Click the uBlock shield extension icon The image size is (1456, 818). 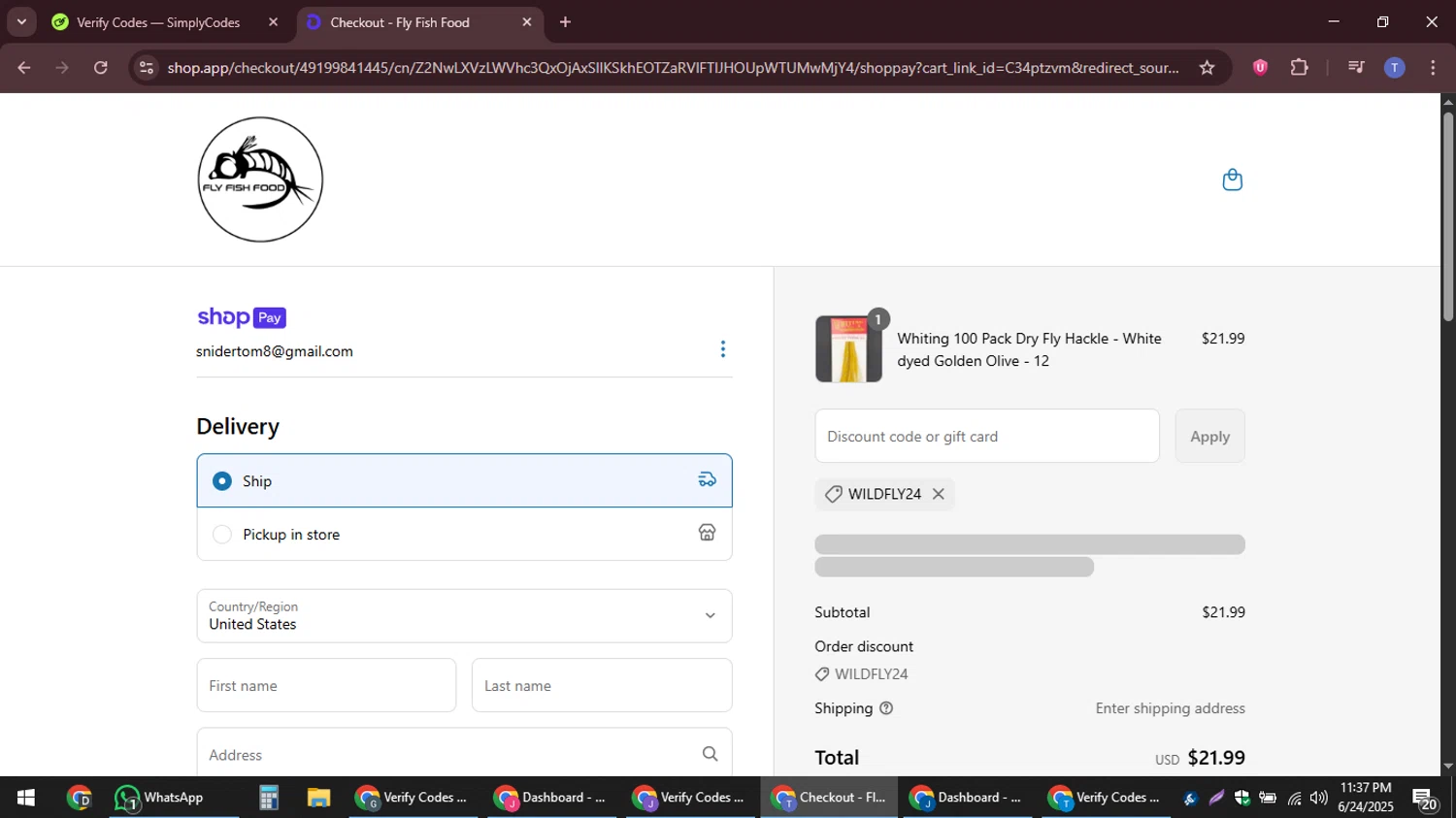click(1260, 67)
